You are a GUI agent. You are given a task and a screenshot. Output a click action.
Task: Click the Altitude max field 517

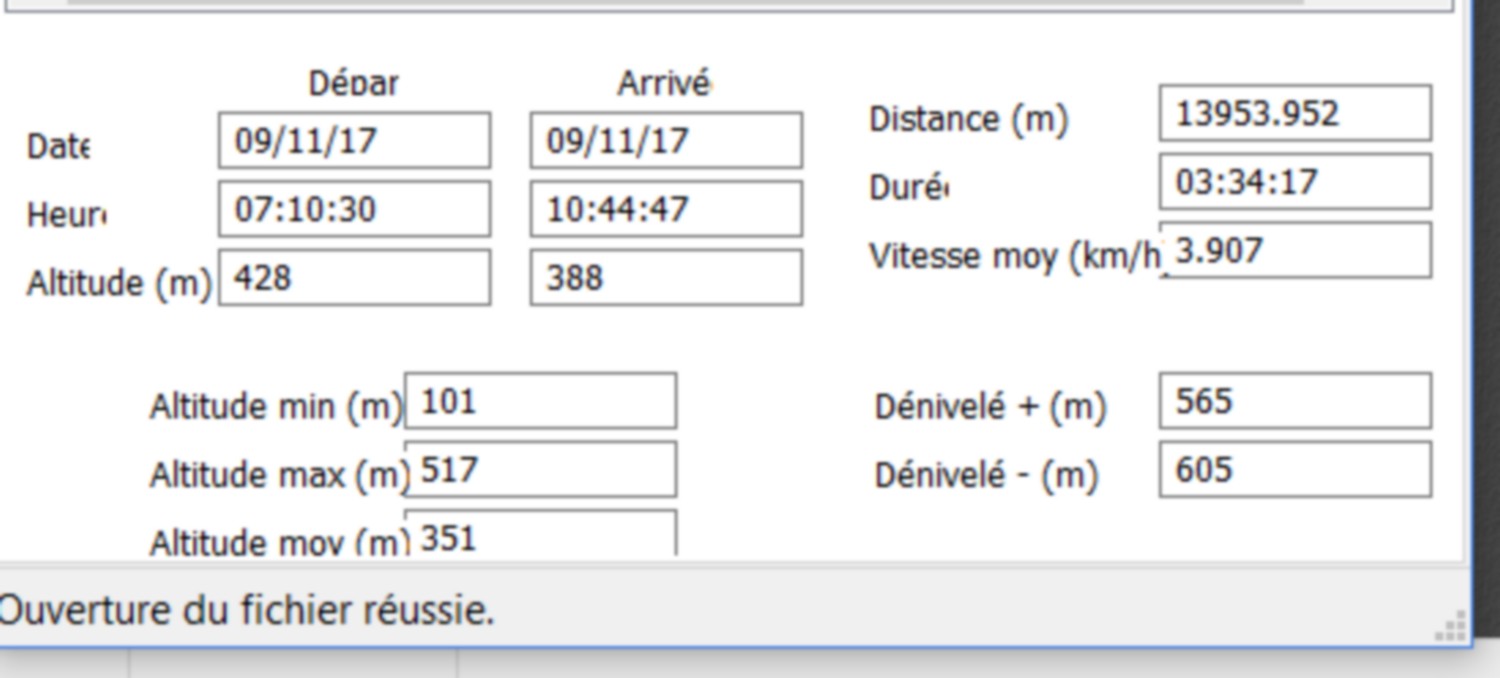tap(540, 470)
